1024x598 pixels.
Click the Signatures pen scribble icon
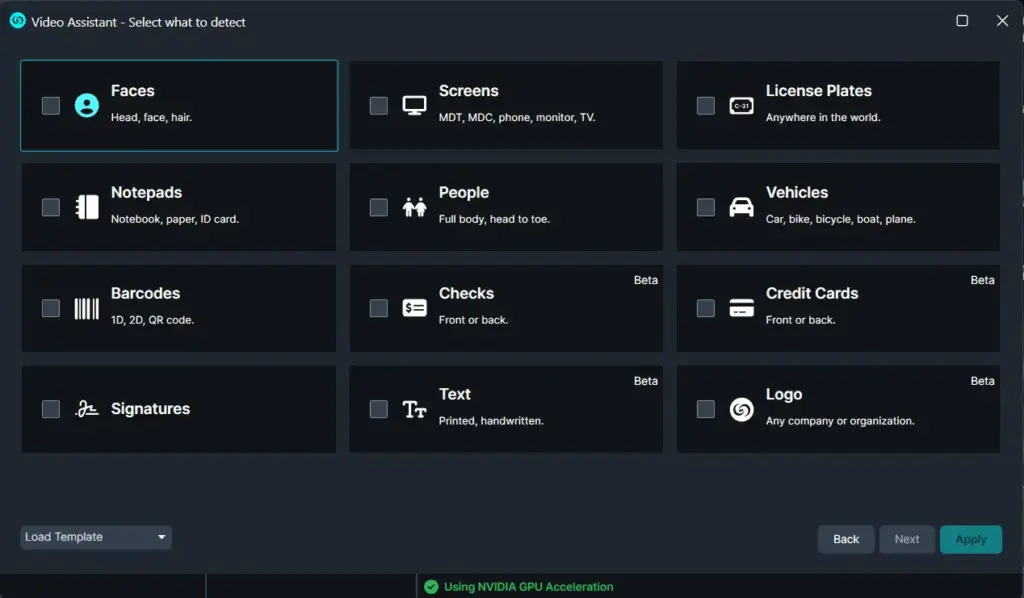pyautogui.click(x=86, y=409)
